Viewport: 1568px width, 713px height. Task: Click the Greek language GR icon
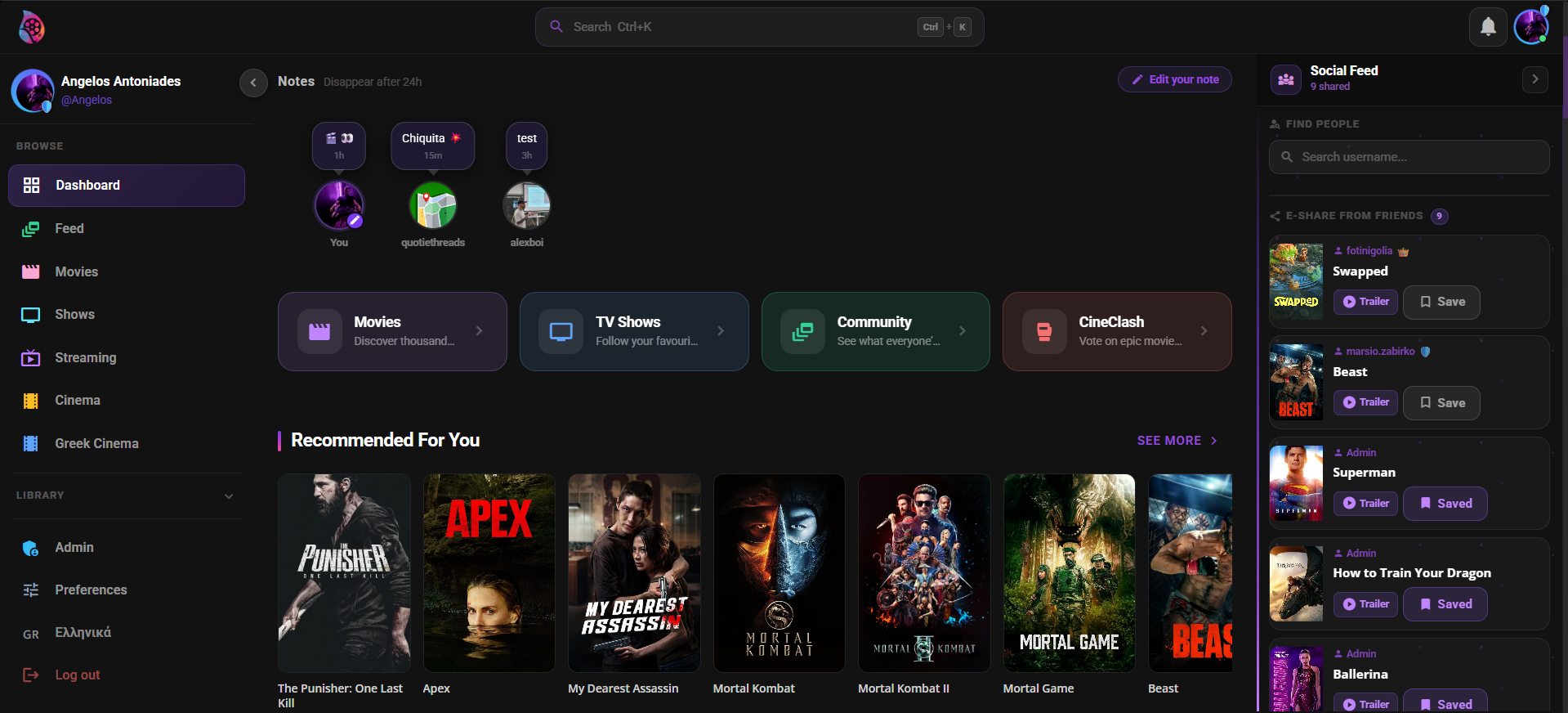coord(31,634)
